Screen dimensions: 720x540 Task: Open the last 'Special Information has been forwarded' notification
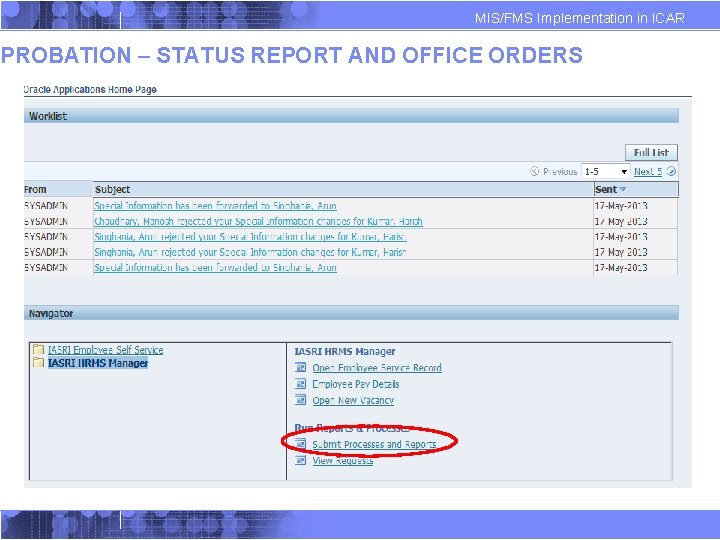pos(215,267)
